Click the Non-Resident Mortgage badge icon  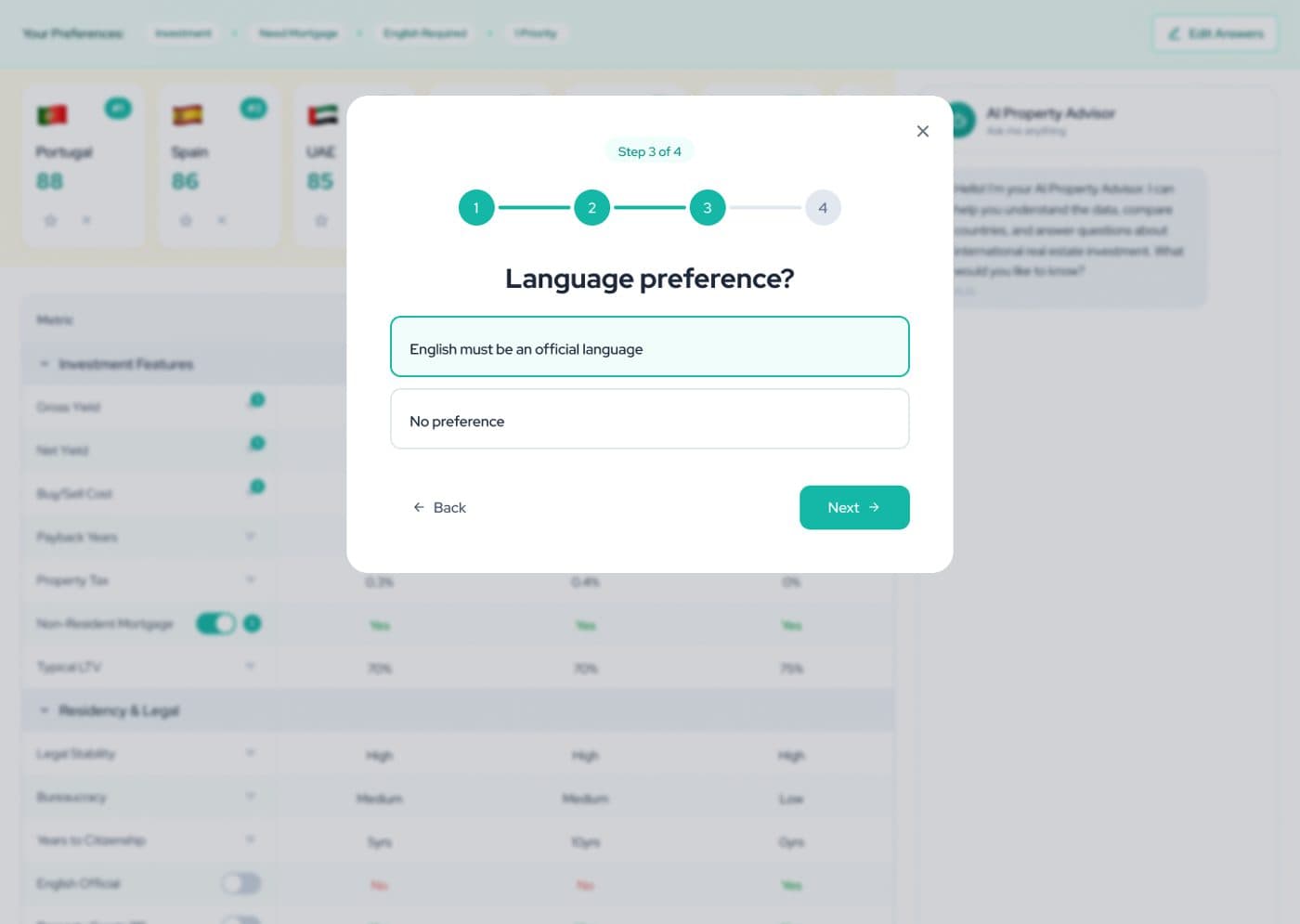click(252, 623)
